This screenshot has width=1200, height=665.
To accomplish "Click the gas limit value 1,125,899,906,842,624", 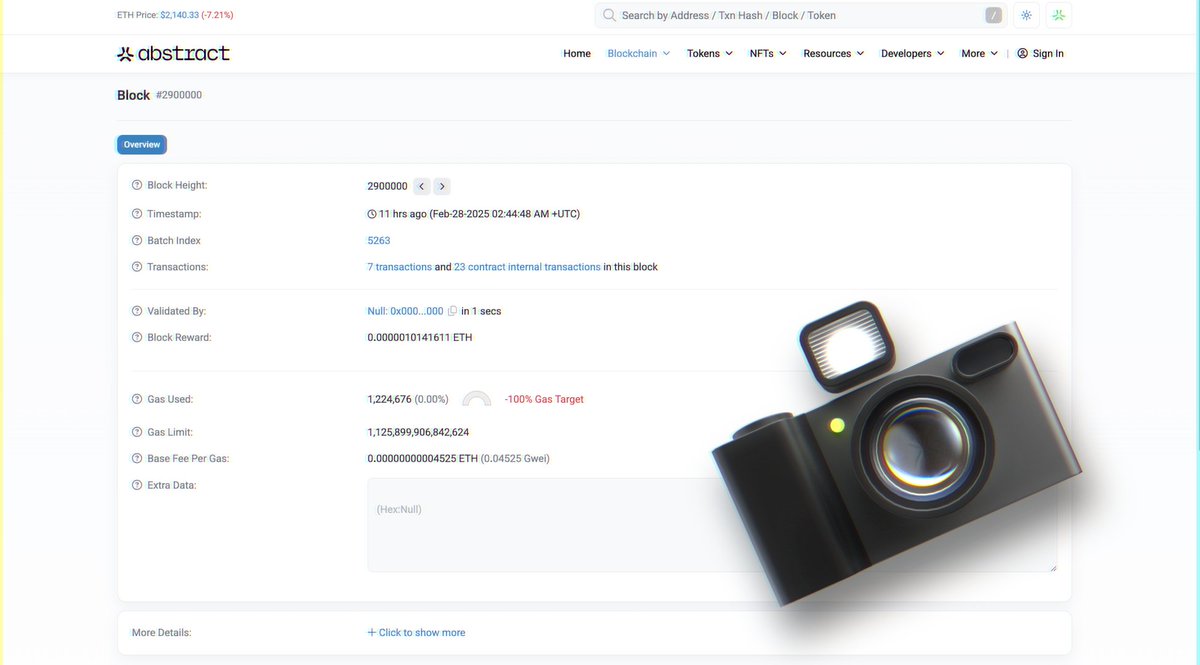I will click(x=418, y=432).
